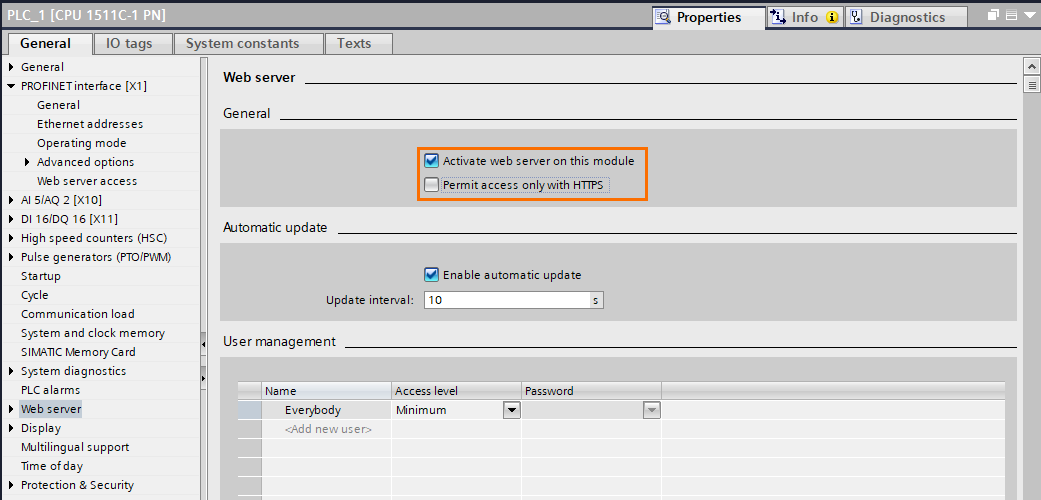Open the Info tab
The height and width of the screenshot is (500, 1041).
[805, 17]
